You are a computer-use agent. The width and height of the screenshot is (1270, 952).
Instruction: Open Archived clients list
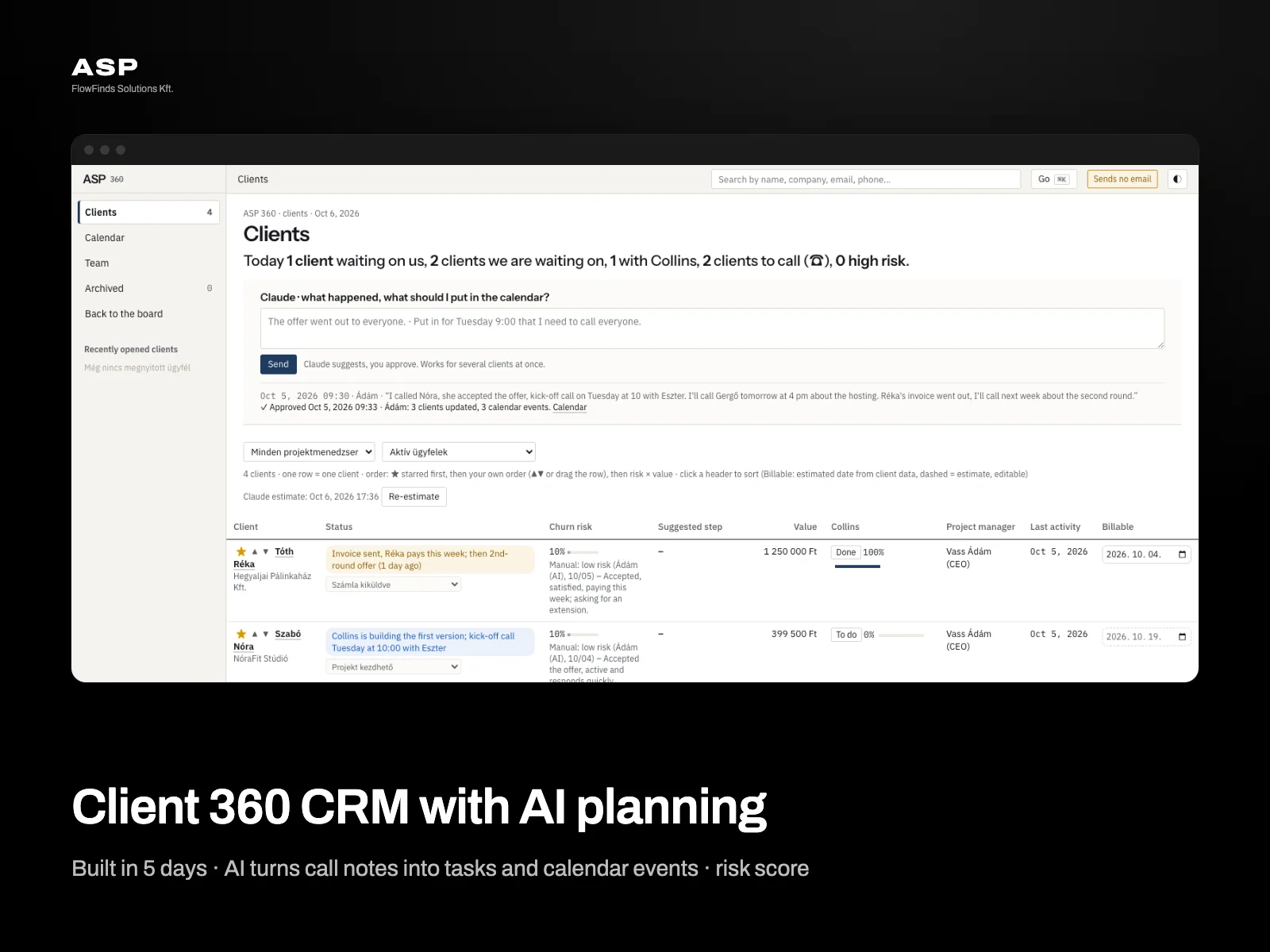[148, 289]
